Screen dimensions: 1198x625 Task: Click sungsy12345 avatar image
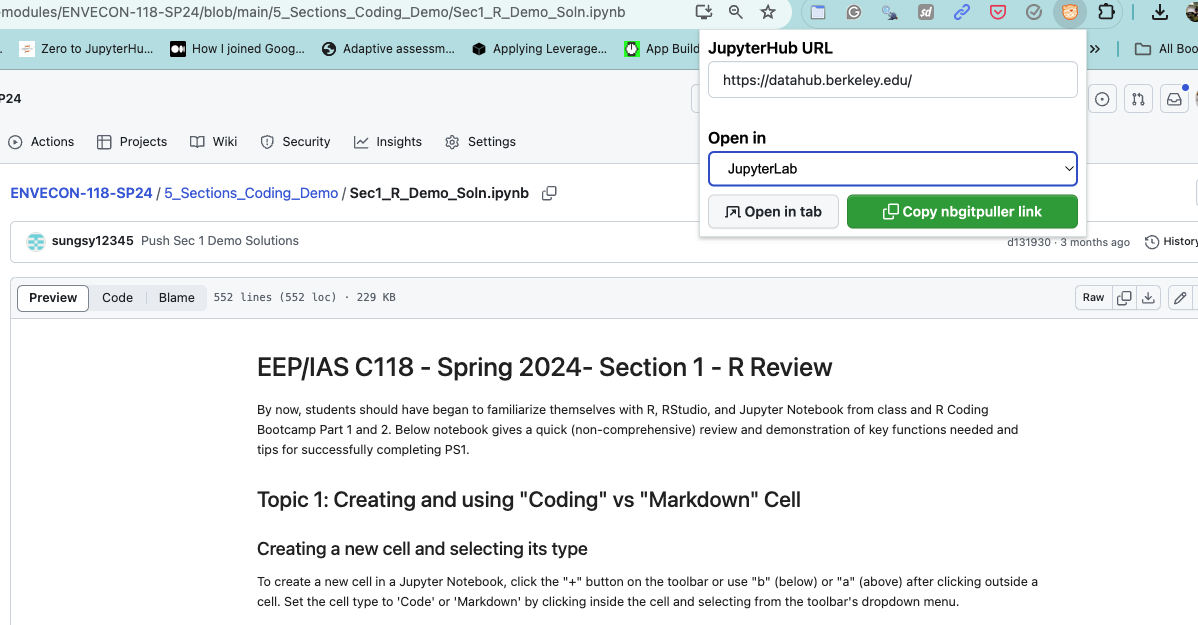point(35,241)
